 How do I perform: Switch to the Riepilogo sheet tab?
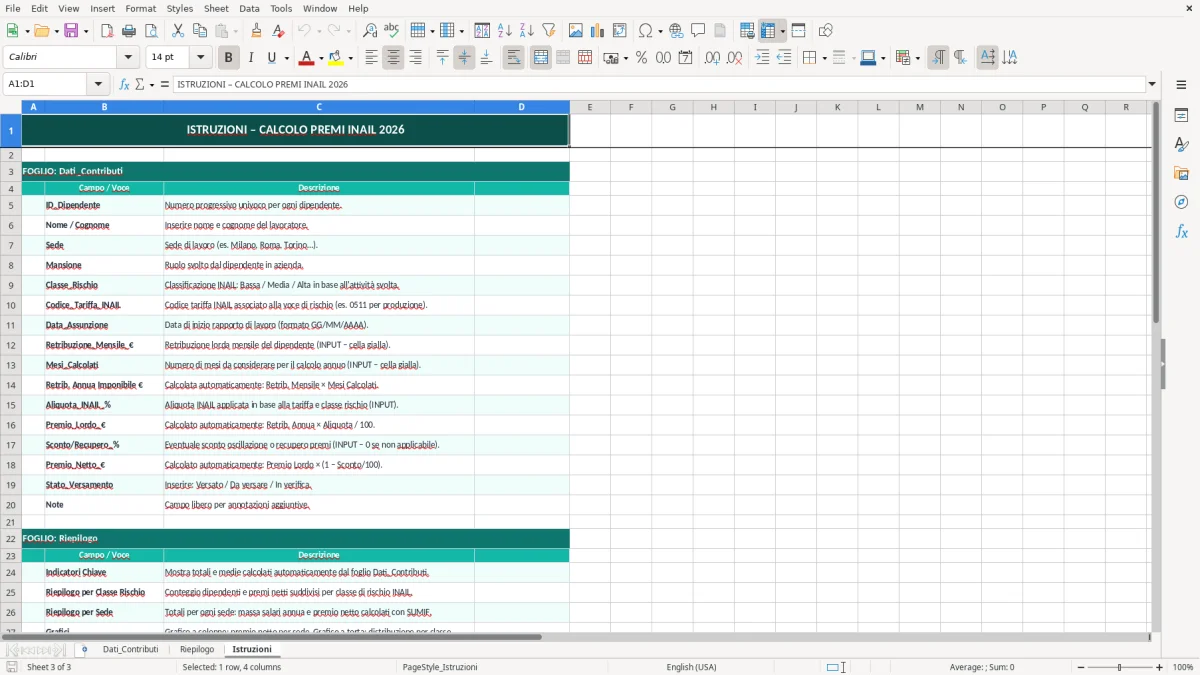[197, 649]
